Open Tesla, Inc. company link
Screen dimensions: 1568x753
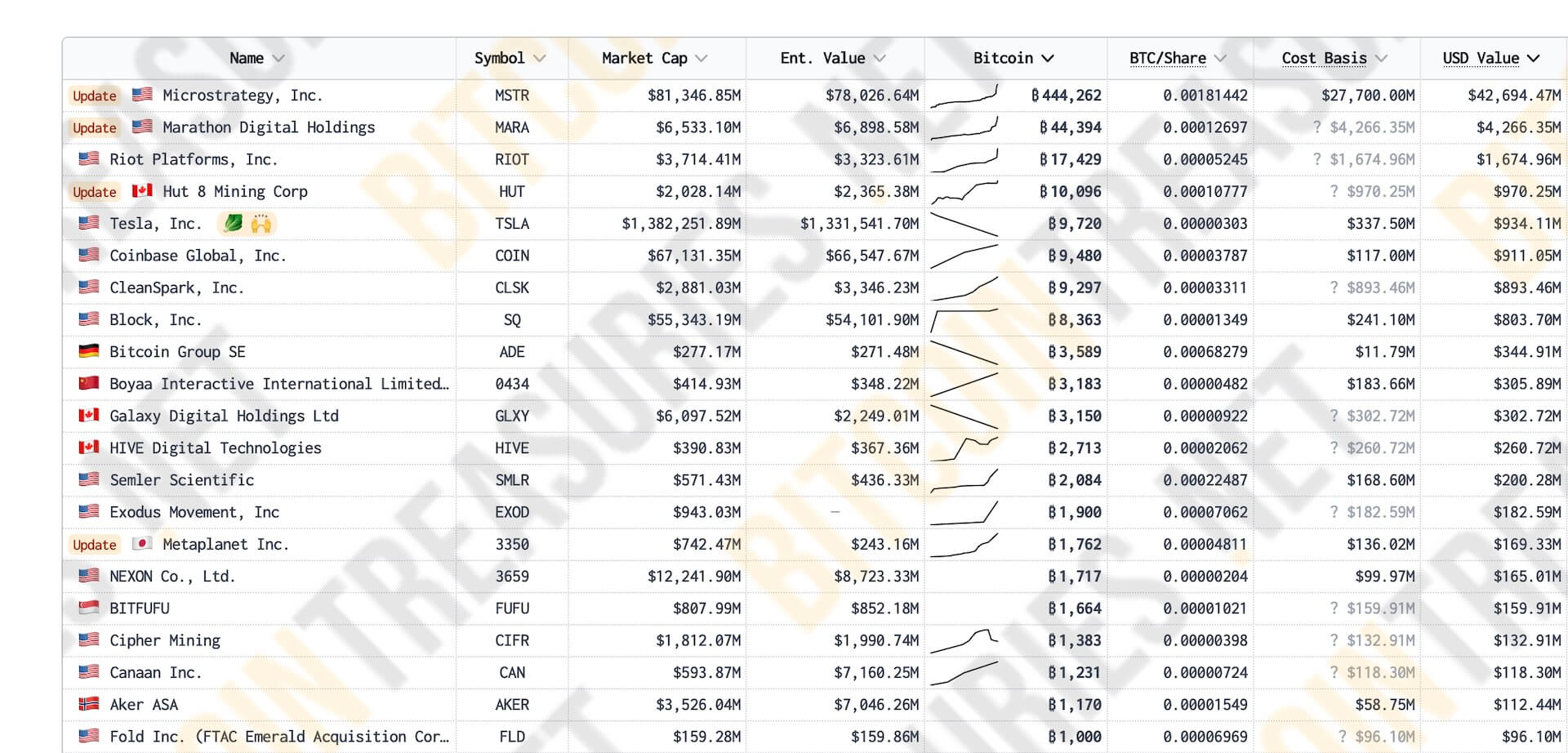coord(155,224)
